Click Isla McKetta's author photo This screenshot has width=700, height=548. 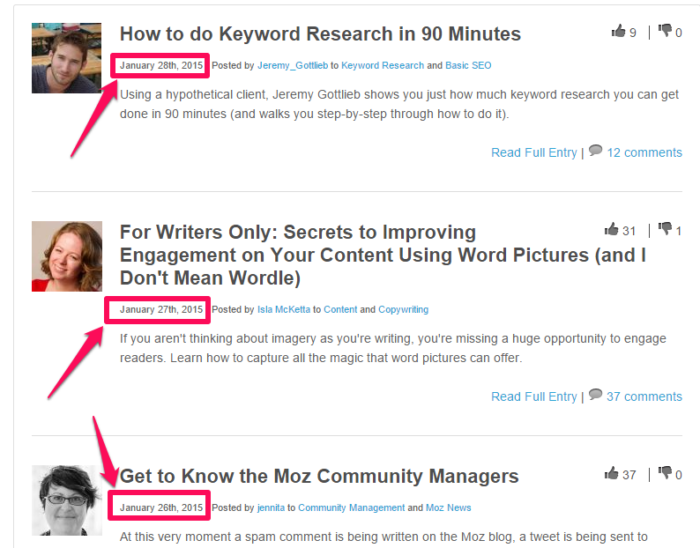coord(67,257)
